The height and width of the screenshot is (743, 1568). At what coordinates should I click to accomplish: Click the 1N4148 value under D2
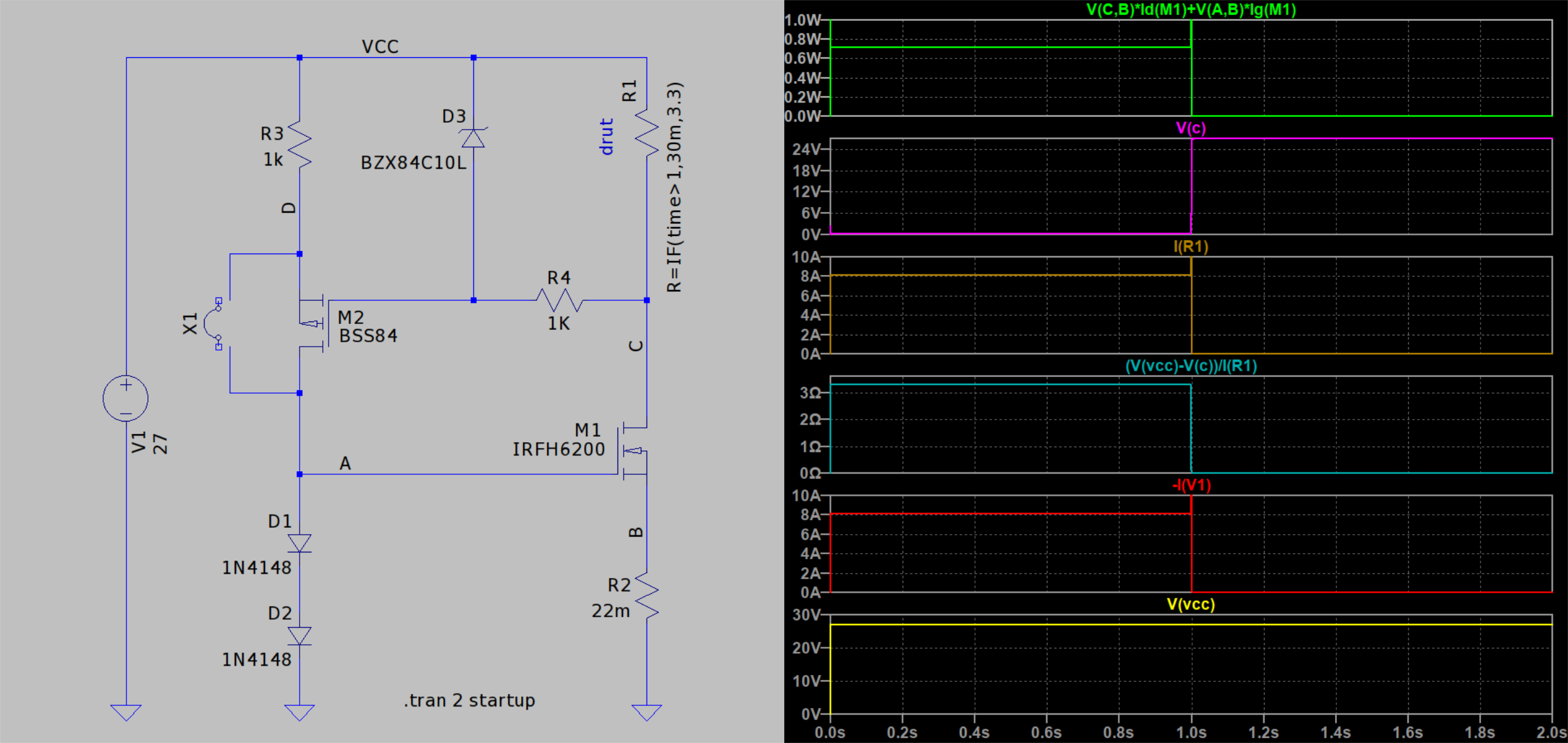[x=257, y=660]
